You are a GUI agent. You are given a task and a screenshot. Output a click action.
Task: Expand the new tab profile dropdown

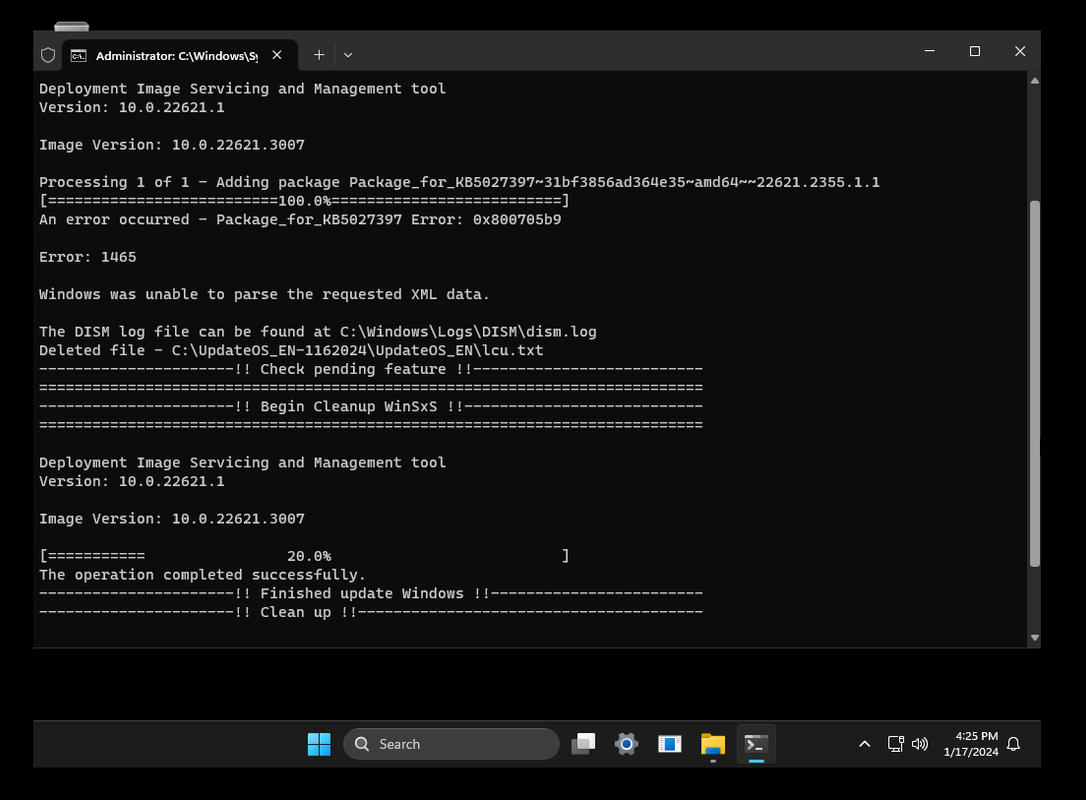pyautogui.click(x=348, y=55)
